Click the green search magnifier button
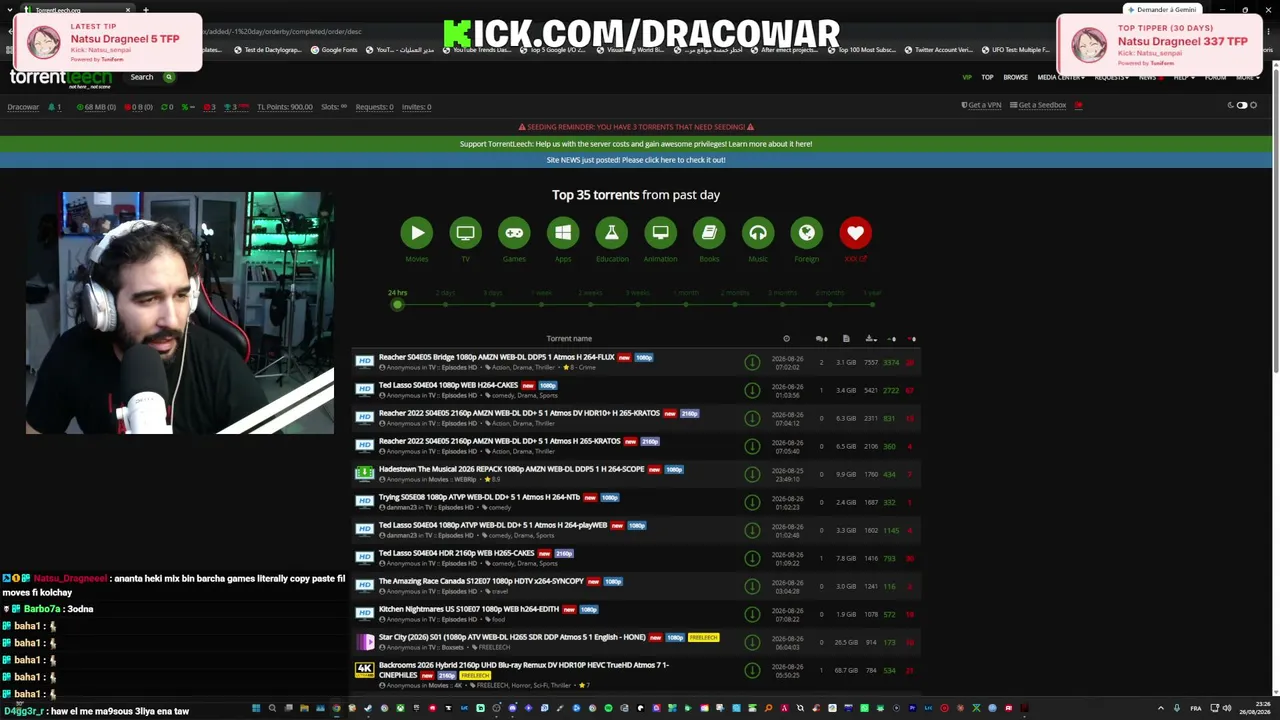 click(x=169, y=77)
